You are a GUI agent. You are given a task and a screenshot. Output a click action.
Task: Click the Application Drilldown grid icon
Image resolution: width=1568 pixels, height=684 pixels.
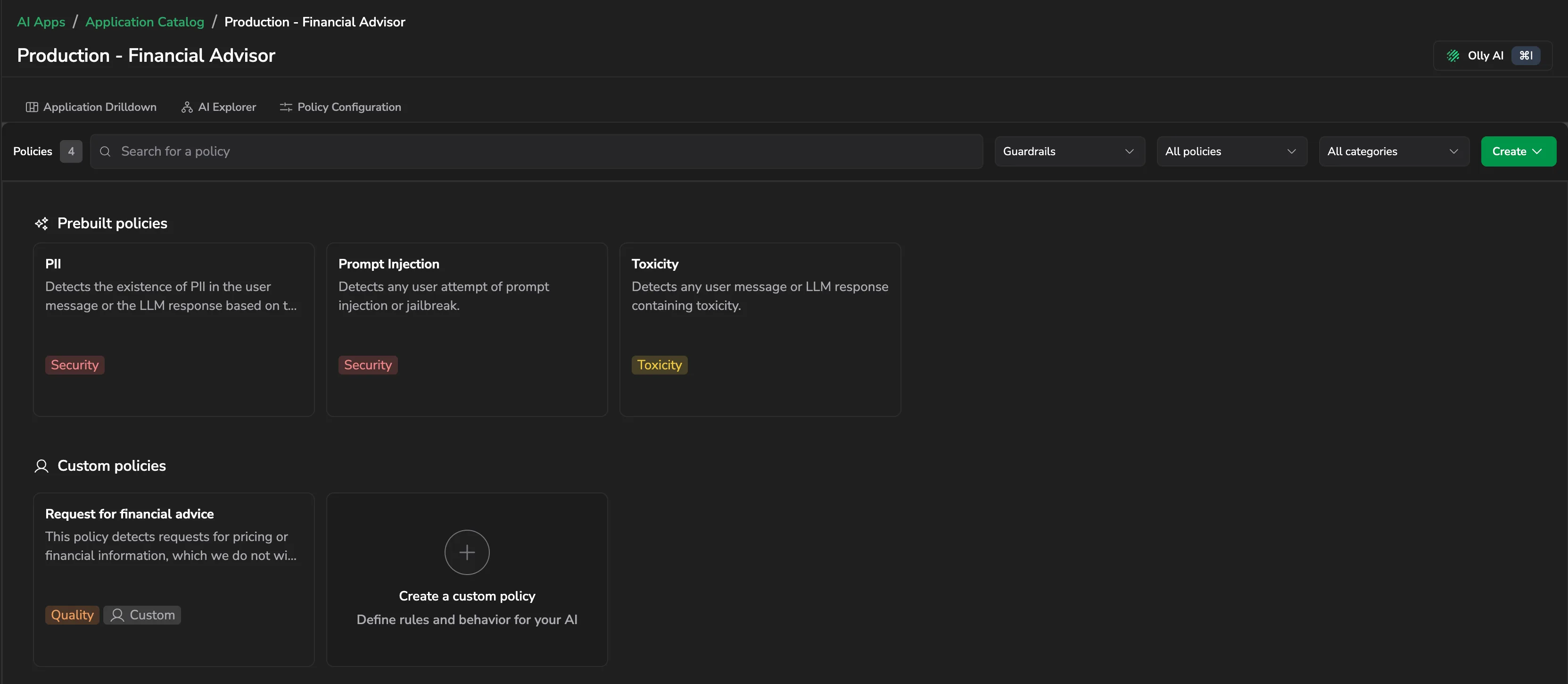pyautogui.click(x=32, y=107)
